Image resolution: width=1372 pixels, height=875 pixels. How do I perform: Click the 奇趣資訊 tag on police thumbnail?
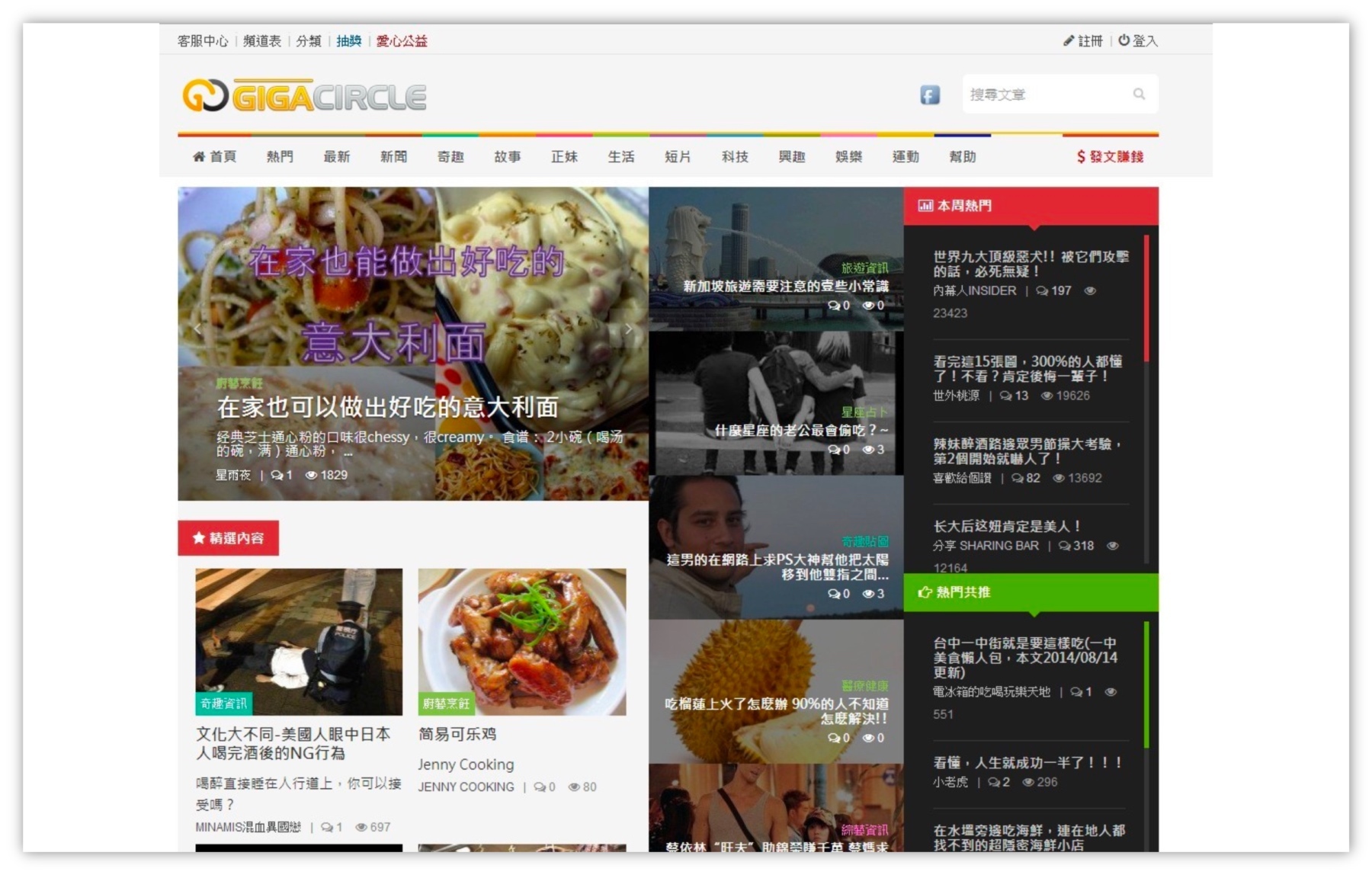pos(223,704)
